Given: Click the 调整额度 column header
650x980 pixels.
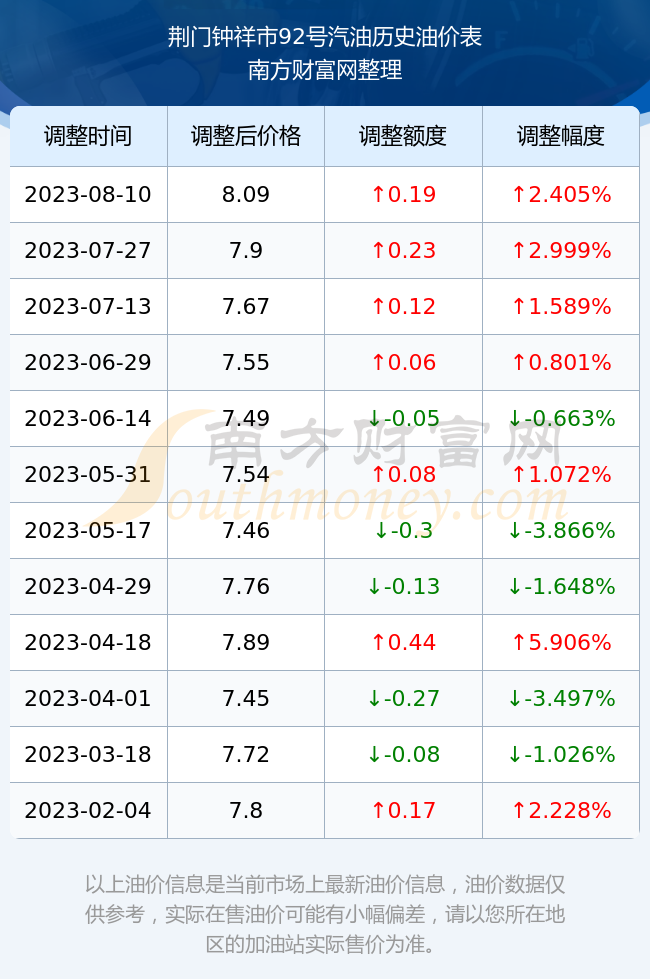Looking at the screenshot, I should [403, 136].
